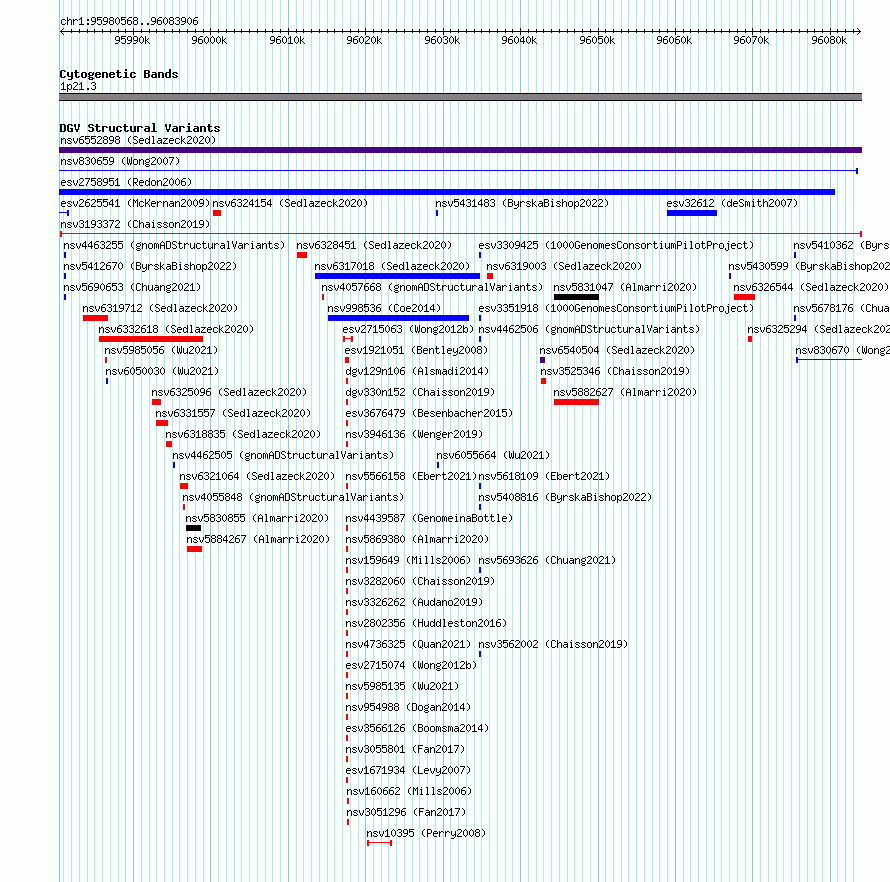Click nsv5884267 (Almarri2020) label

(x=258, y=539)
